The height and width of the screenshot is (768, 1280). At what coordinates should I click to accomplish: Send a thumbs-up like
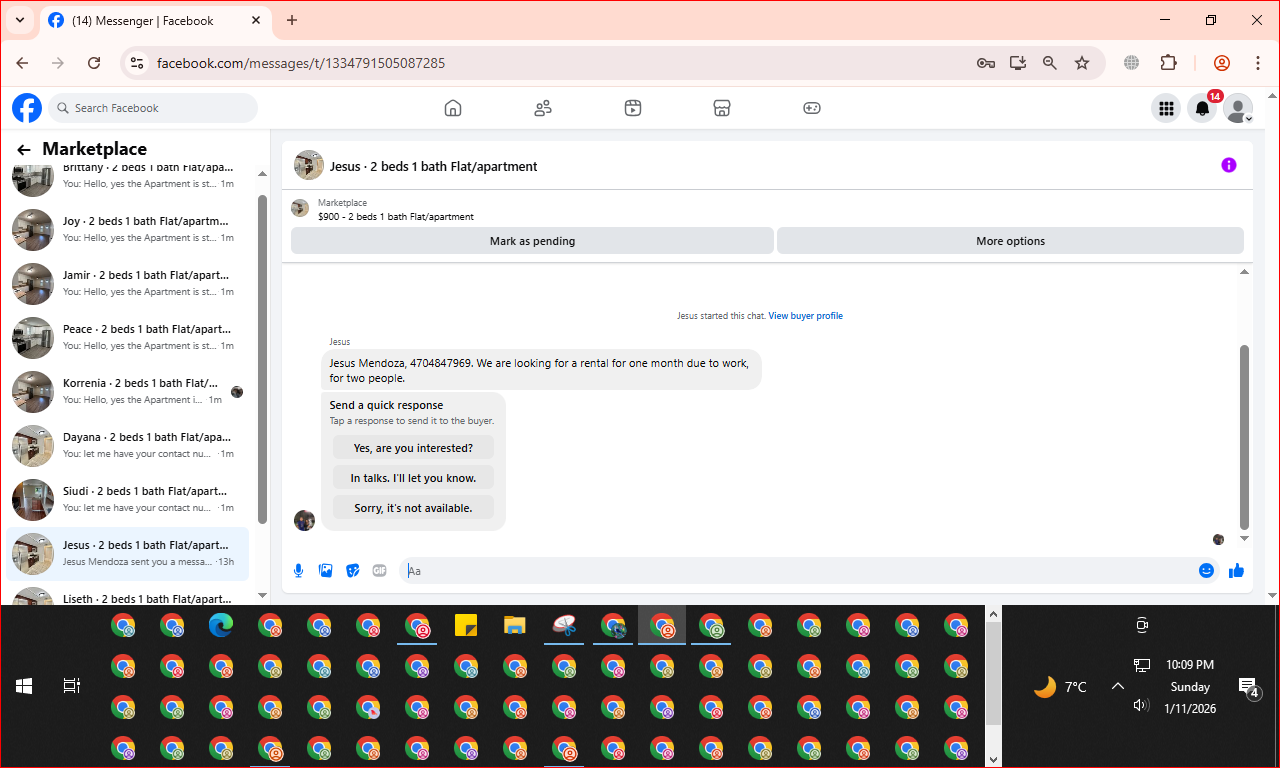[x=1237, y=571]
